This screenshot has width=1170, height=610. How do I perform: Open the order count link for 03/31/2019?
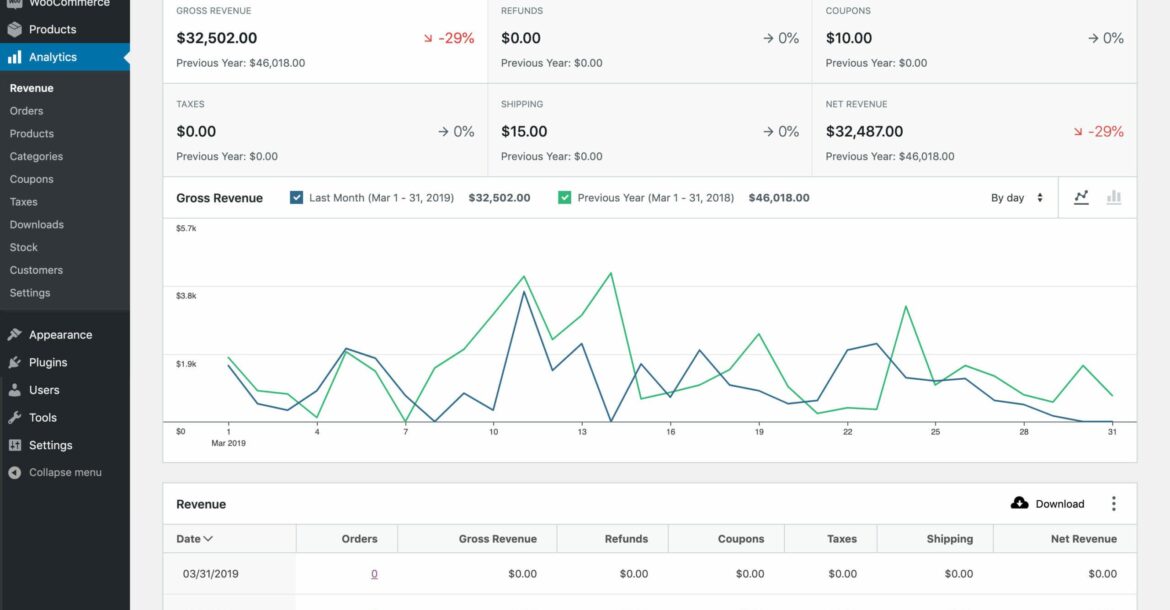(x=374, y=573)
